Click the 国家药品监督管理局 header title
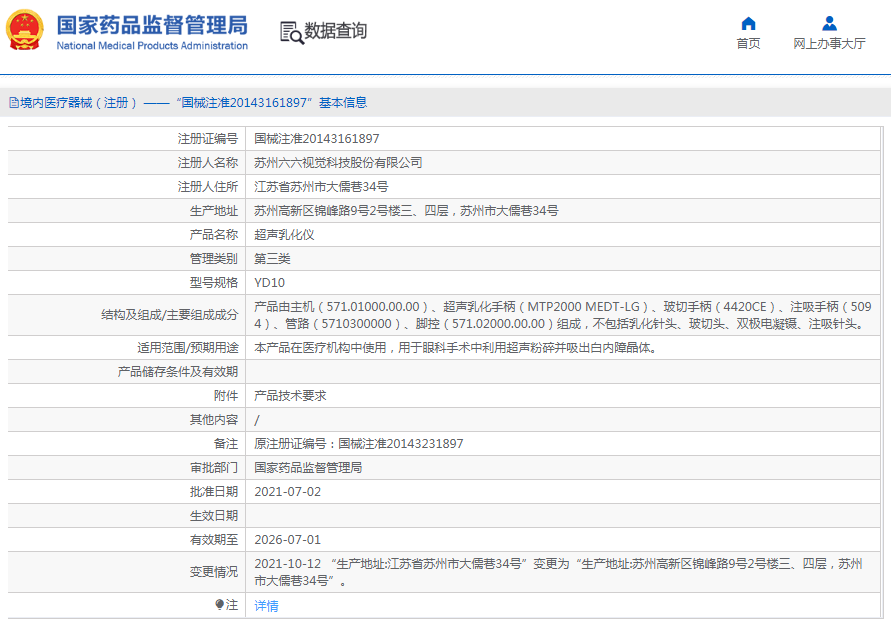The height and width of the screenshot is (627, 891). tap(152, 25)
